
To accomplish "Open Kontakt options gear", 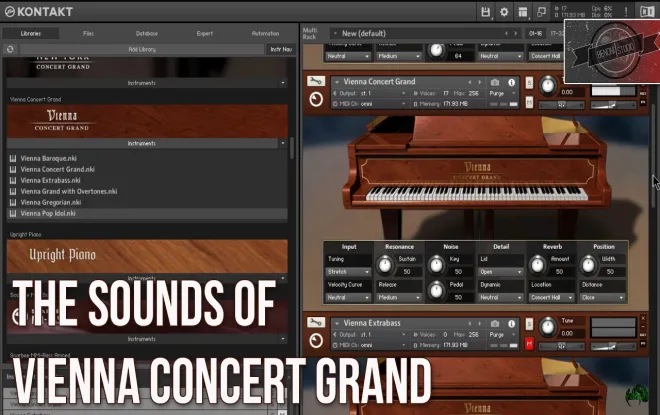I will [x=504, y=12].
